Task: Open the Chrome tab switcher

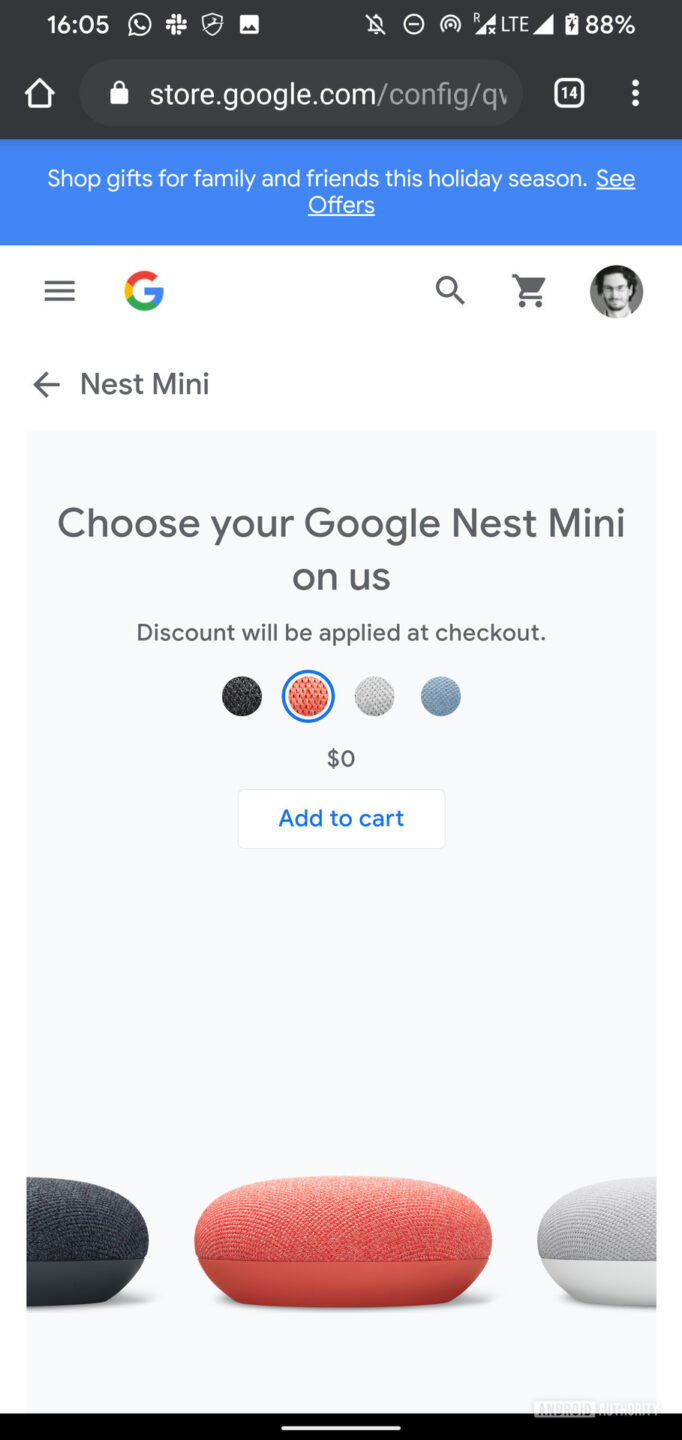Action: point(569,92)
